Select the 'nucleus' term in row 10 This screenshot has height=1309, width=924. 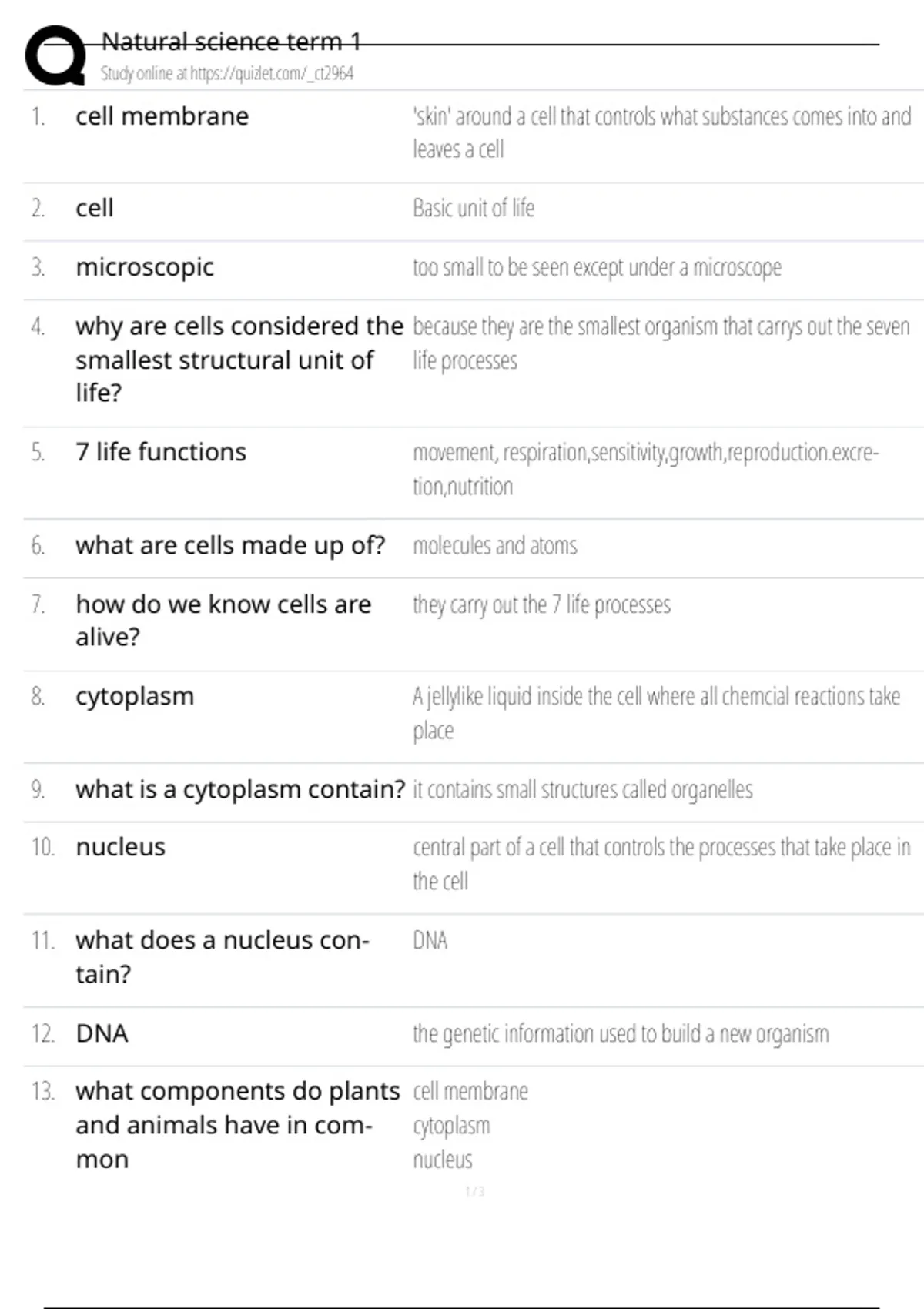click(120, 847)
